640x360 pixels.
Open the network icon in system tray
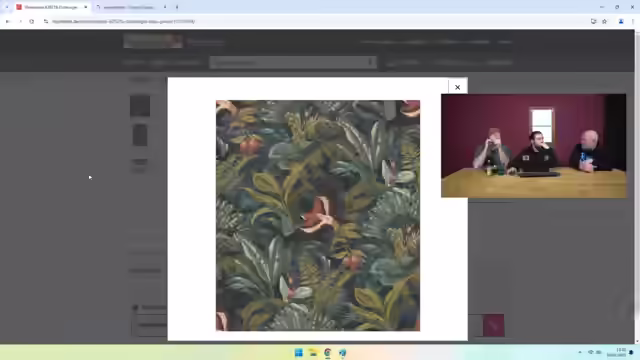591,352
